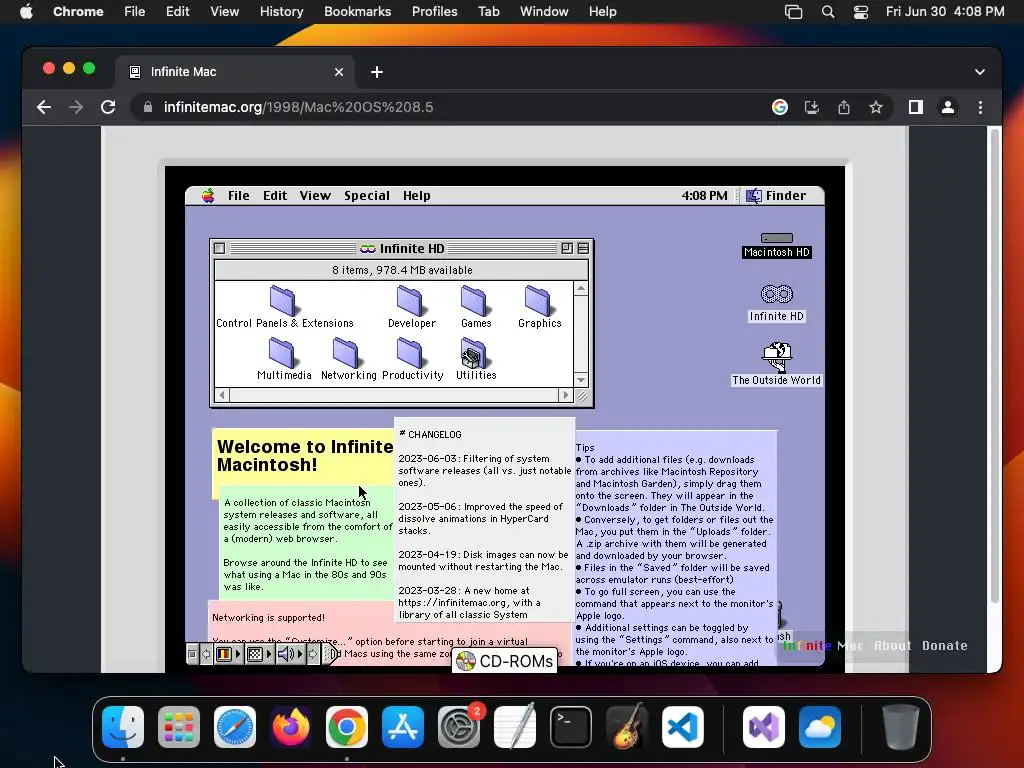Open the classic Help menu in emulator
The width and height of the screenshot is (1024, 768).
coord(416,195)
